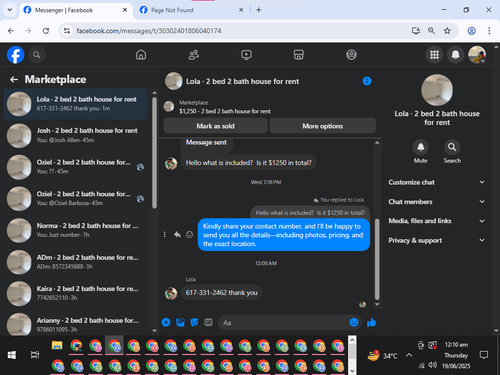Expand Privacy & support section
The width and height of the screenshot is (500, 375).
click(x=437, y=240)
